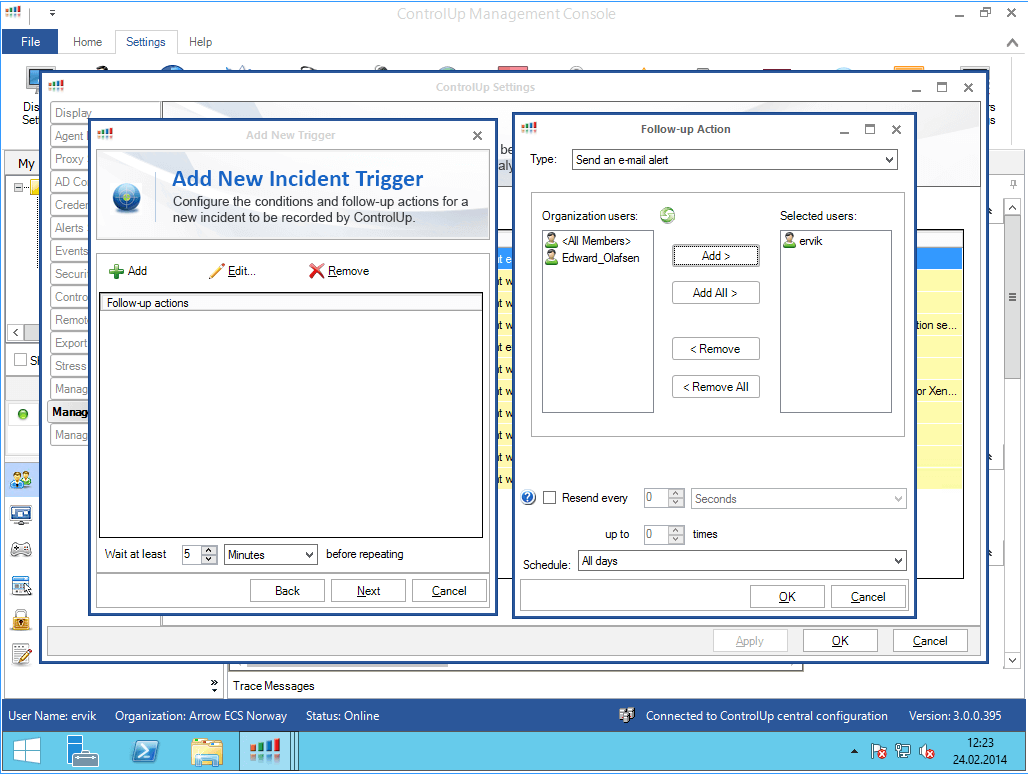Show hidden tray icons arrow
This screenshot has width=1028, height=774.
[x=854, y=751]
